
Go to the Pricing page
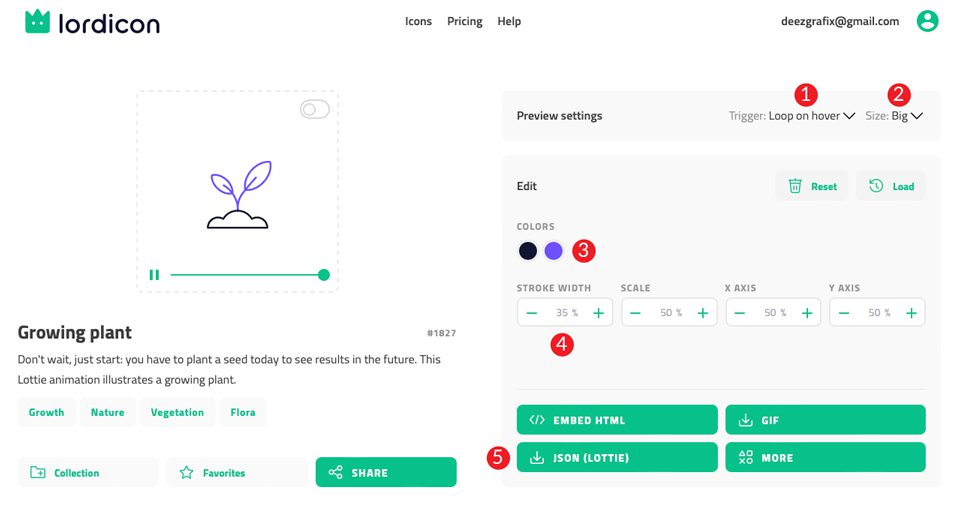click(x=465, y=21)
